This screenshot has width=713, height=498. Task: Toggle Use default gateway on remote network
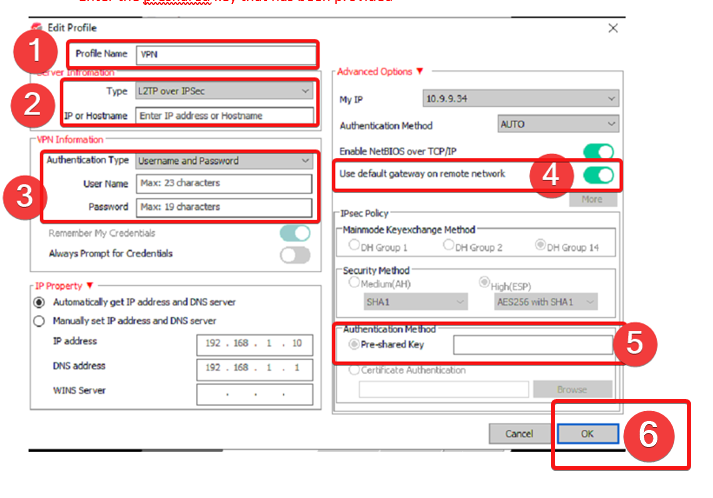coord(598,175)
